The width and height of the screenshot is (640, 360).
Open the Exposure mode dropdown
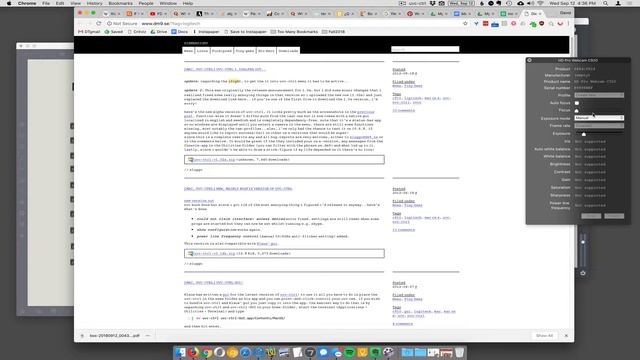[599, 118]
